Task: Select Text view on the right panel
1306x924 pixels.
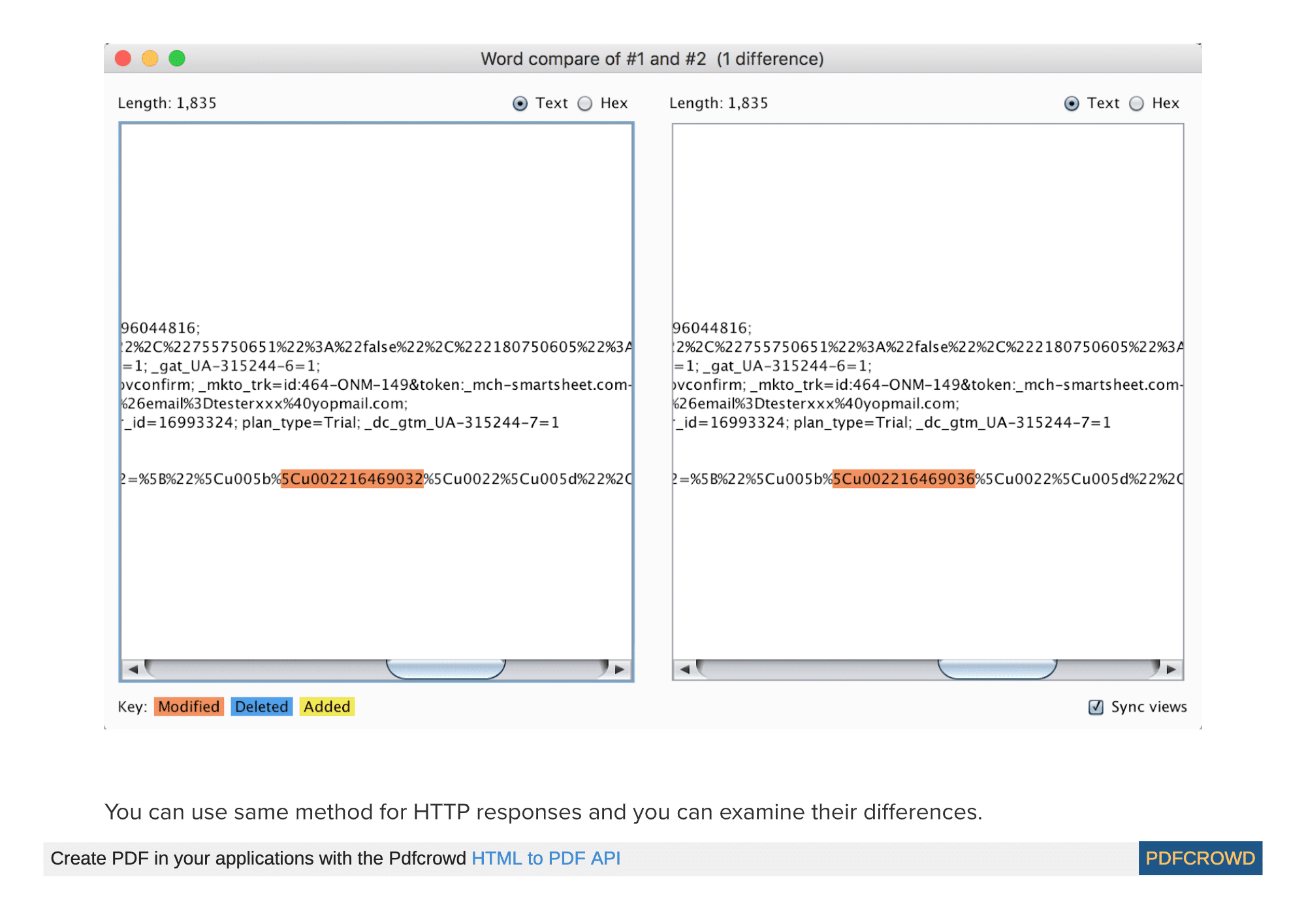Action: click(x=1071, y=103)
